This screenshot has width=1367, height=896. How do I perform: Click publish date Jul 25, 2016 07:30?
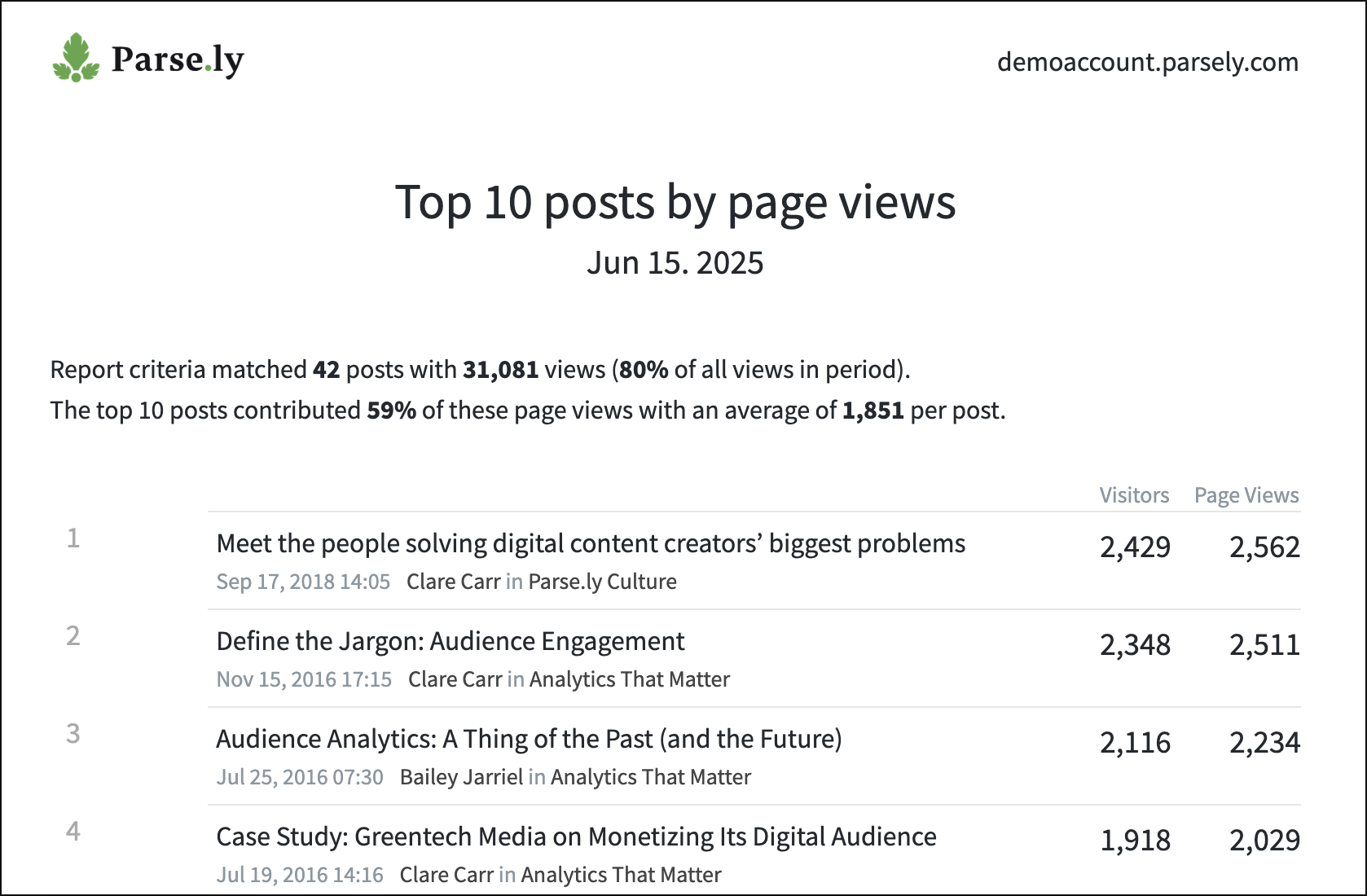[x=300, y=777]
